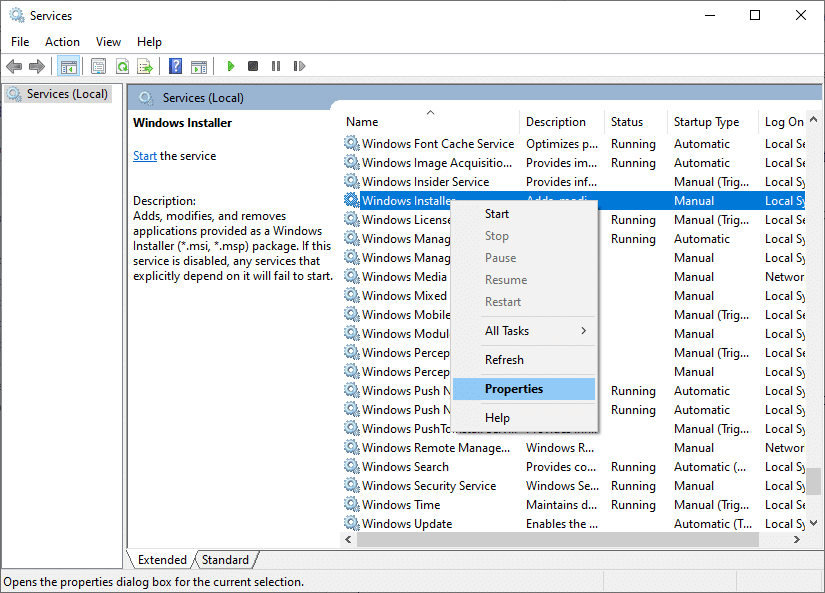The height and width of the screenshot is (593, 825).
Task: Click the Help question-mark toolbar icon
Action: (175, 66)
